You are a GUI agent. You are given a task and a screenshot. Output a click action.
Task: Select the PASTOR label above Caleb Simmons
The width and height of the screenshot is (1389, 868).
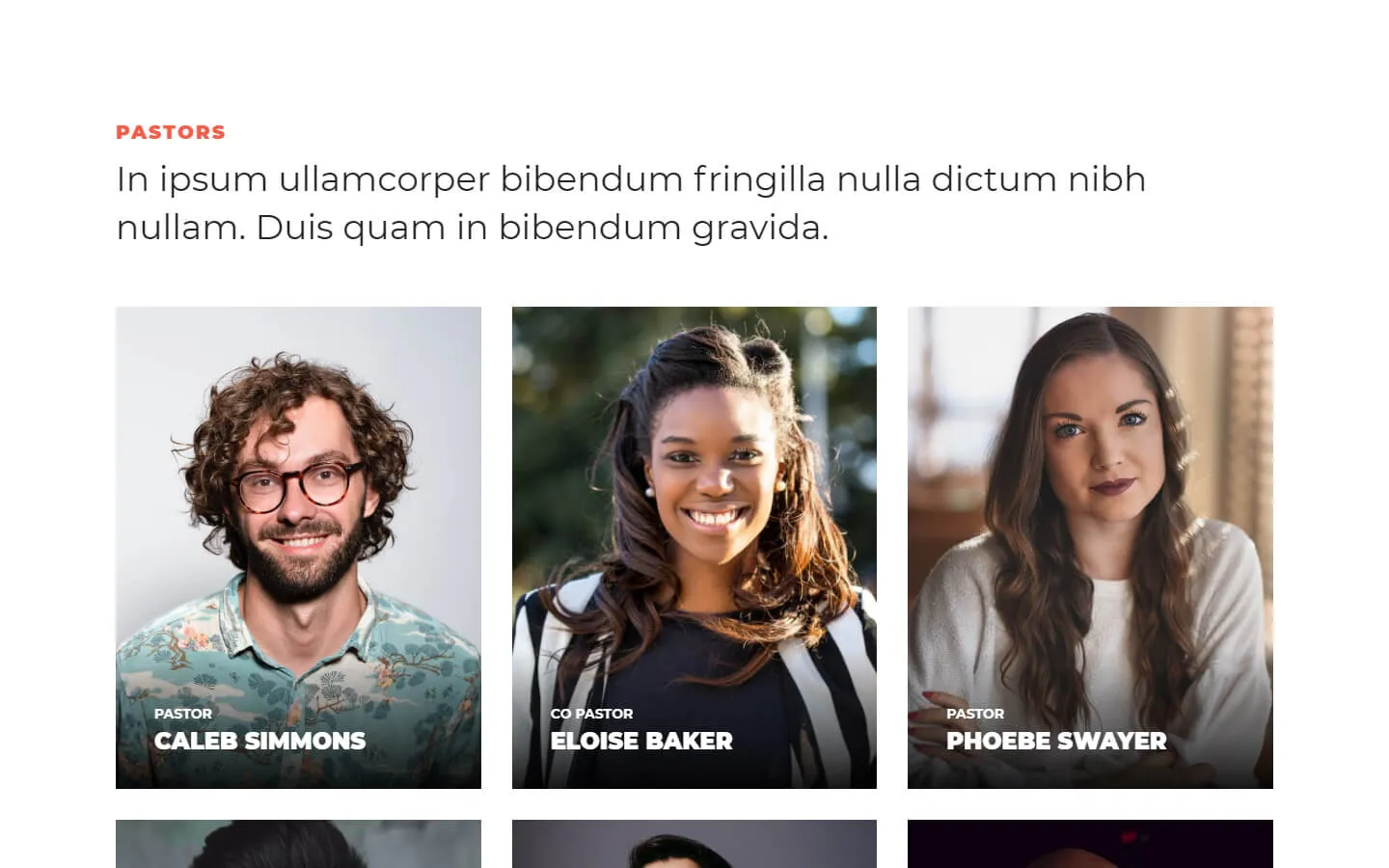click(x=183, y=714)
